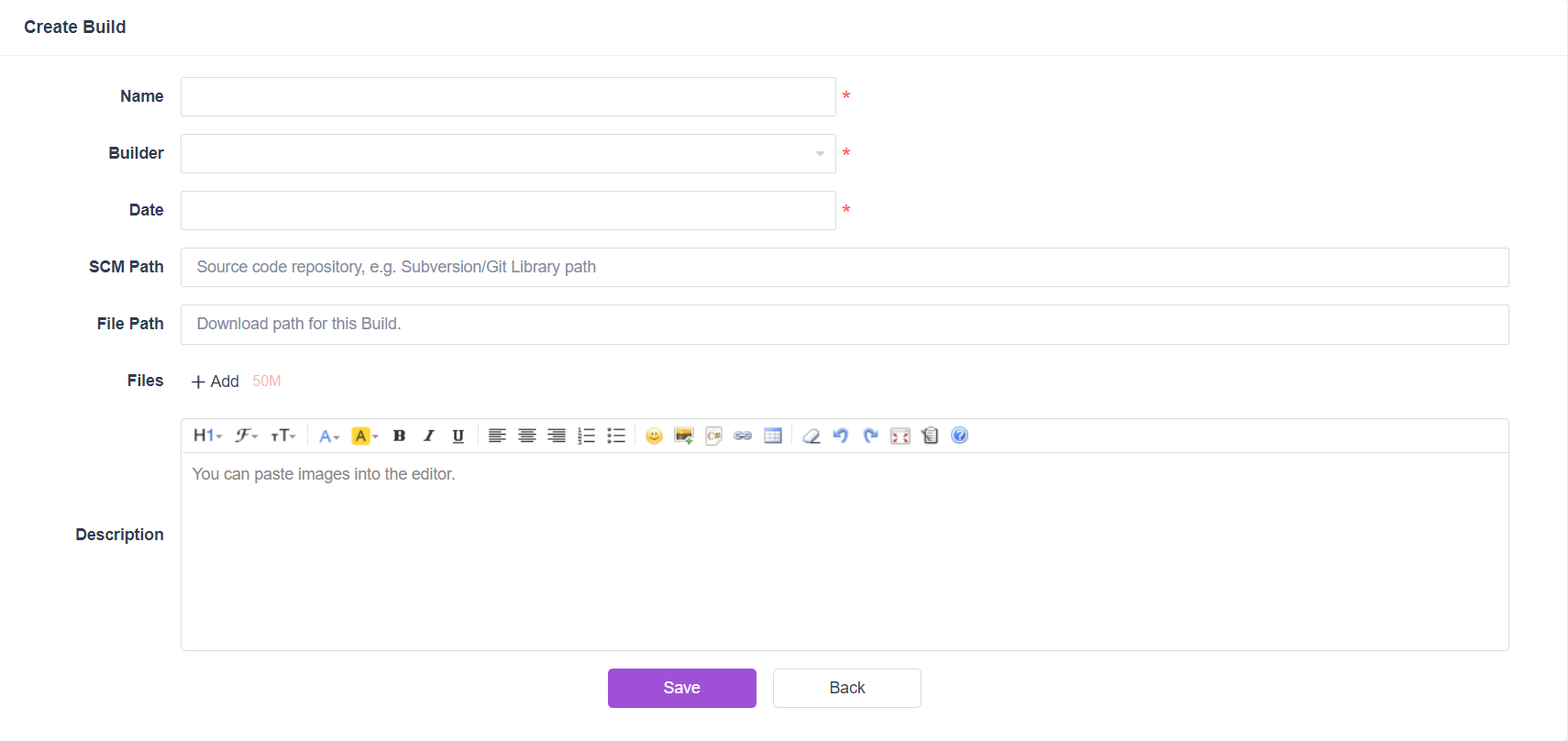Viewport: 1568px width, 741px height.
Task: Save the new build
Action: tap(681, 688)
